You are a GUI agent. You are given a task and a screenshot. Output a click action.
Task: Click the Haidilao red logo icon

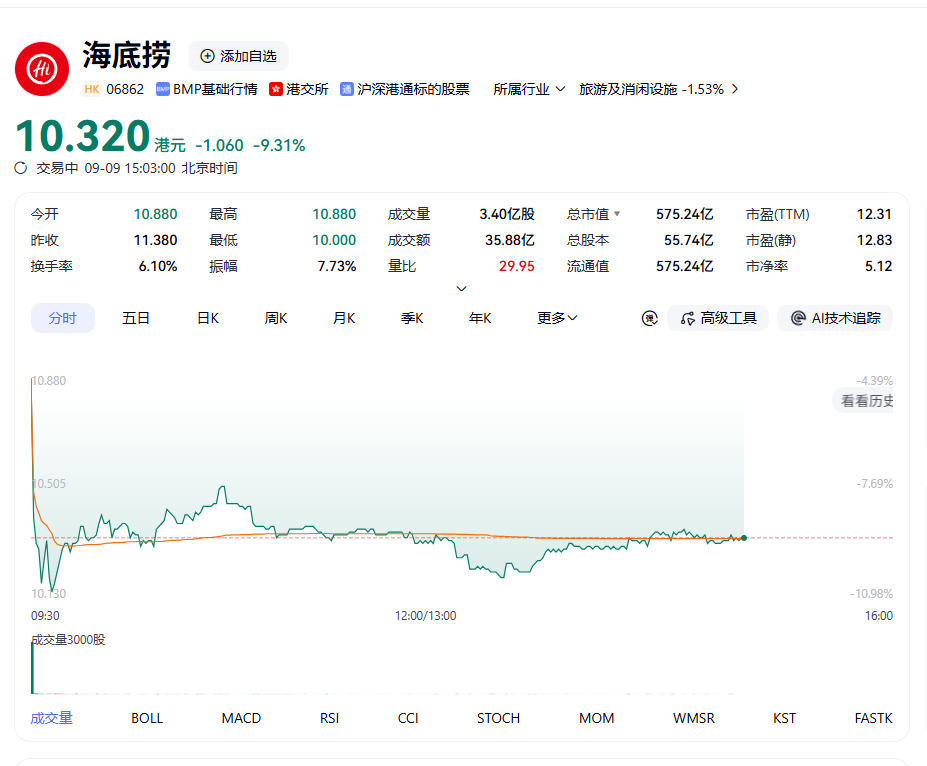(x=42, y=69)
